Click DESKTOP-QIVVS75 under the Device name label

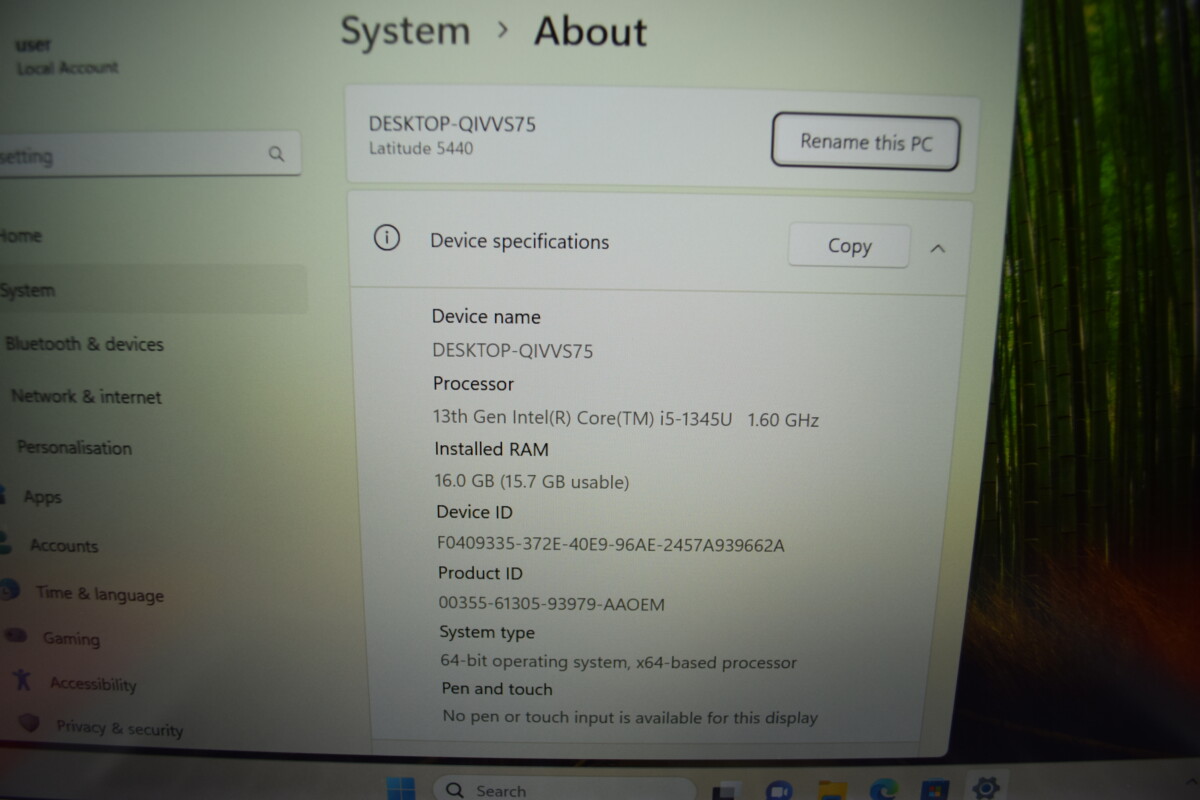pos(513,351)
